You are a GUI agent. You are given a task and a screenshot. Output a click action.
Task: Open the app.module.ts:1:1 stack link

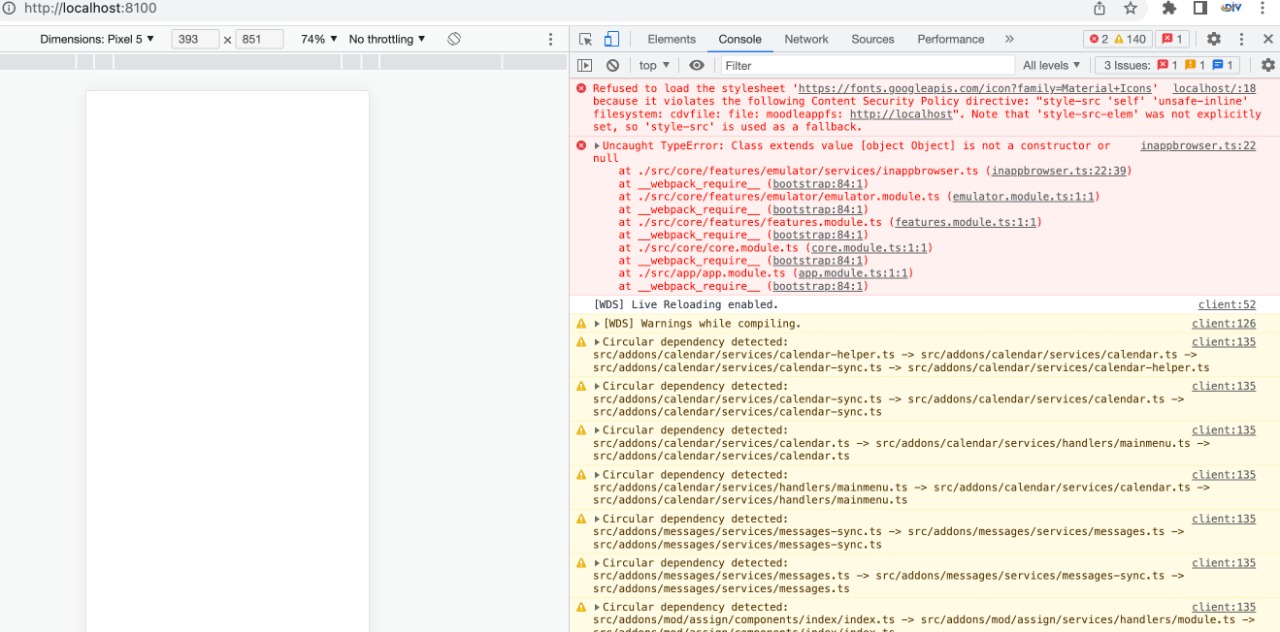pos(851,273)
